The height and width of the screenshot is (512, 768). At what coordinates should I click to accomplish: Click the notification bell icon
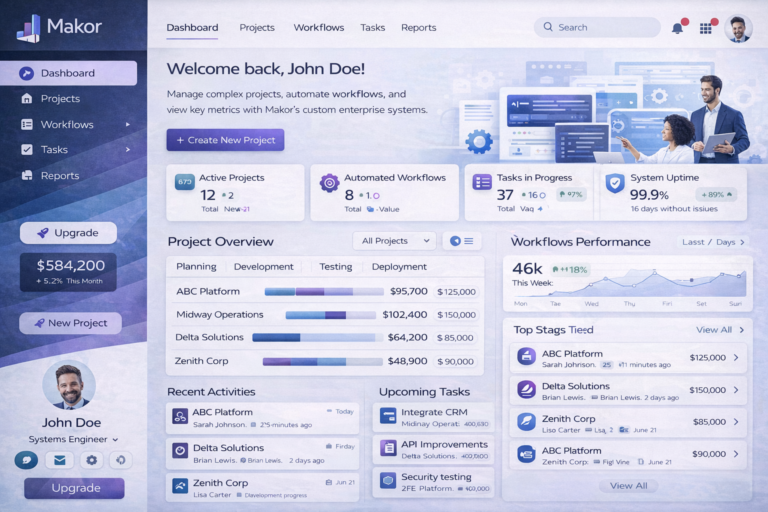point(678,28)
